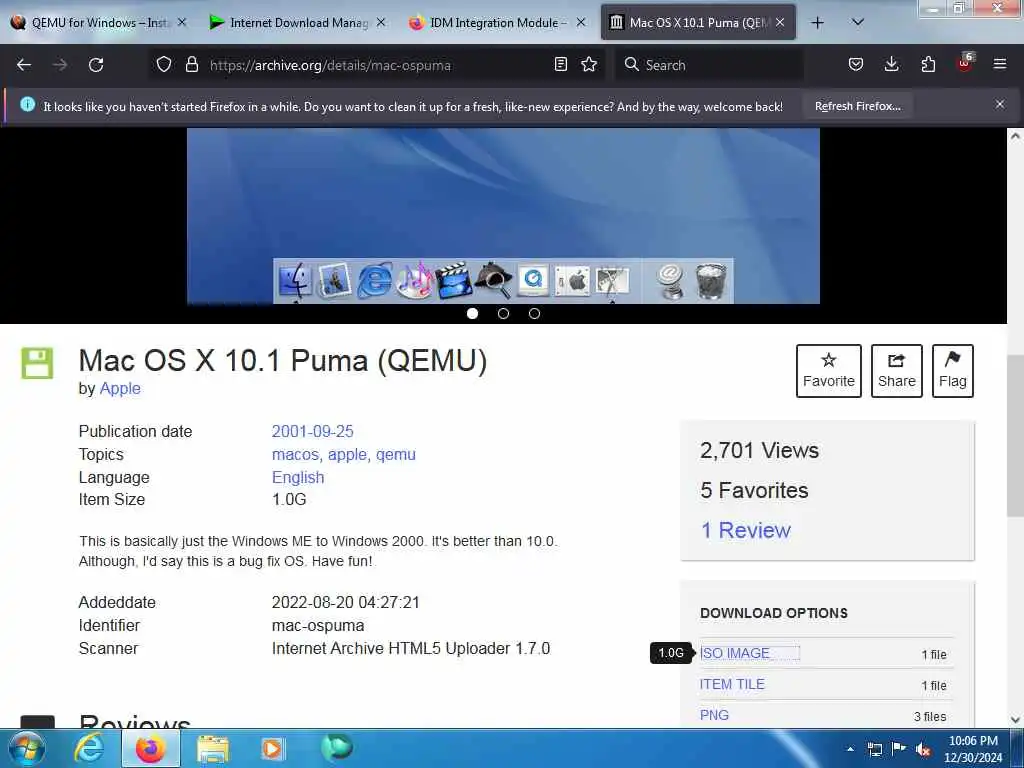
Task: Save to Pocket icon in toolbar
Action: [x=856, y=65]
